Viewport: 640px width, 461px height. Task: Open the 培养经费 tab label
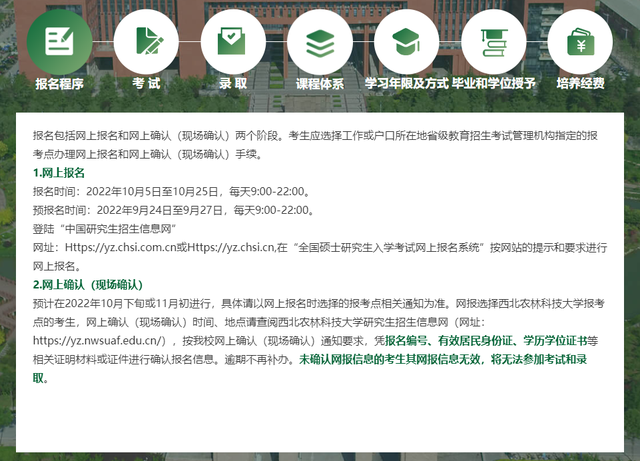(580, 83)
